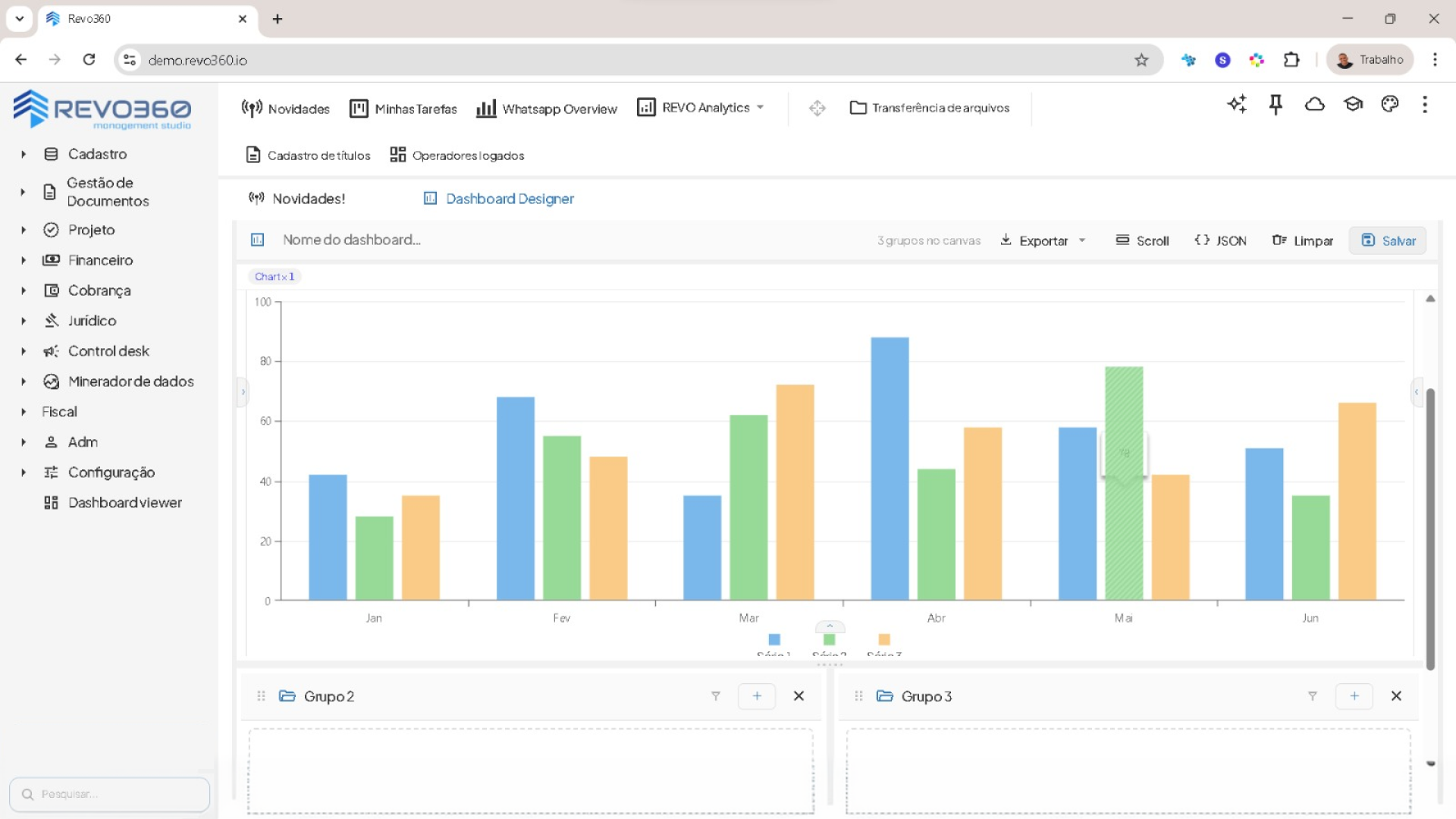The height and width of the screenshot is (819, 1456).
Task: Open Cadastro de títulos shortcut
Action: [x=308, y=155]
